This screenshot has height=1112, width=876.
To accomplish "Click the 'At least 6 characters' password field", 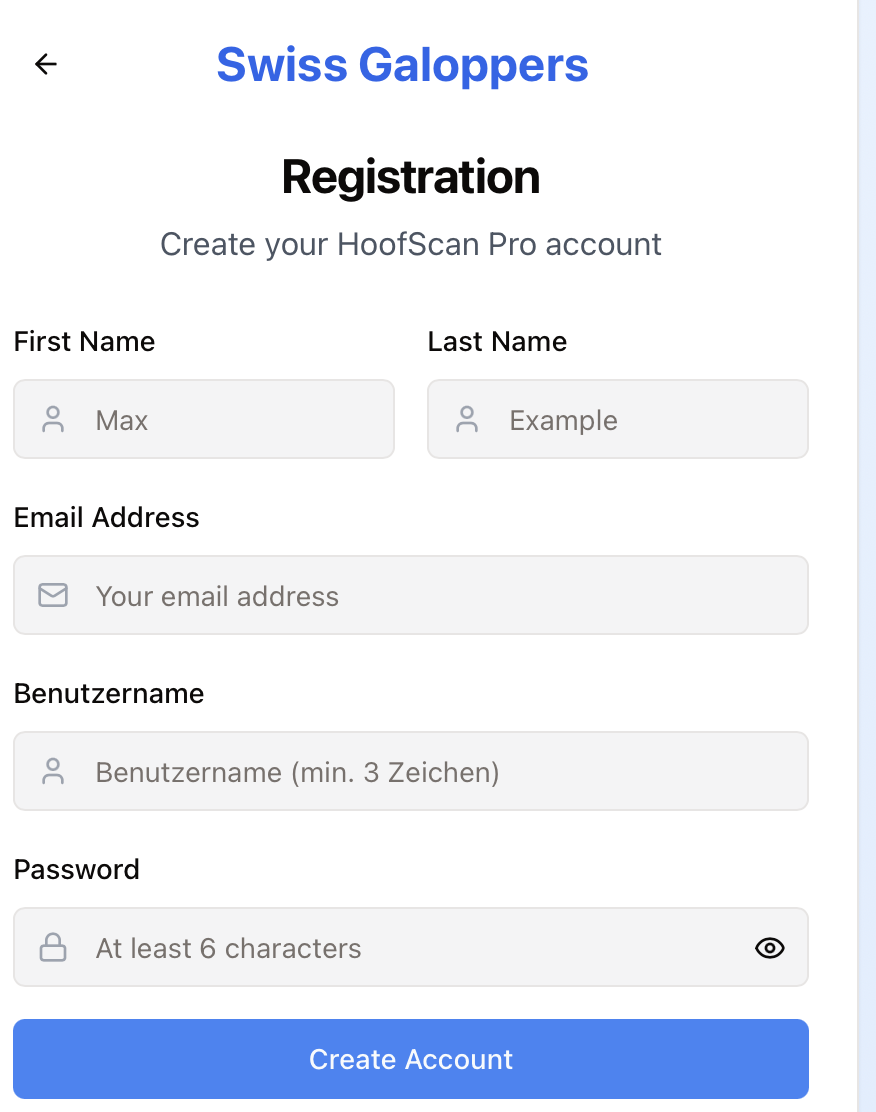I will tap(400, 948).
